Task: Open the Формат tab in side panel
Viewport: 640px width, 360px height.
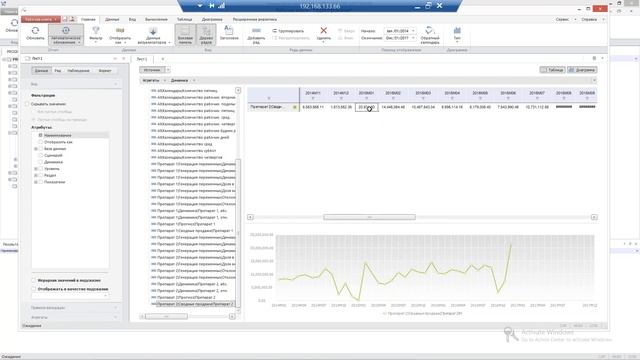Action: tap(105, 71)
